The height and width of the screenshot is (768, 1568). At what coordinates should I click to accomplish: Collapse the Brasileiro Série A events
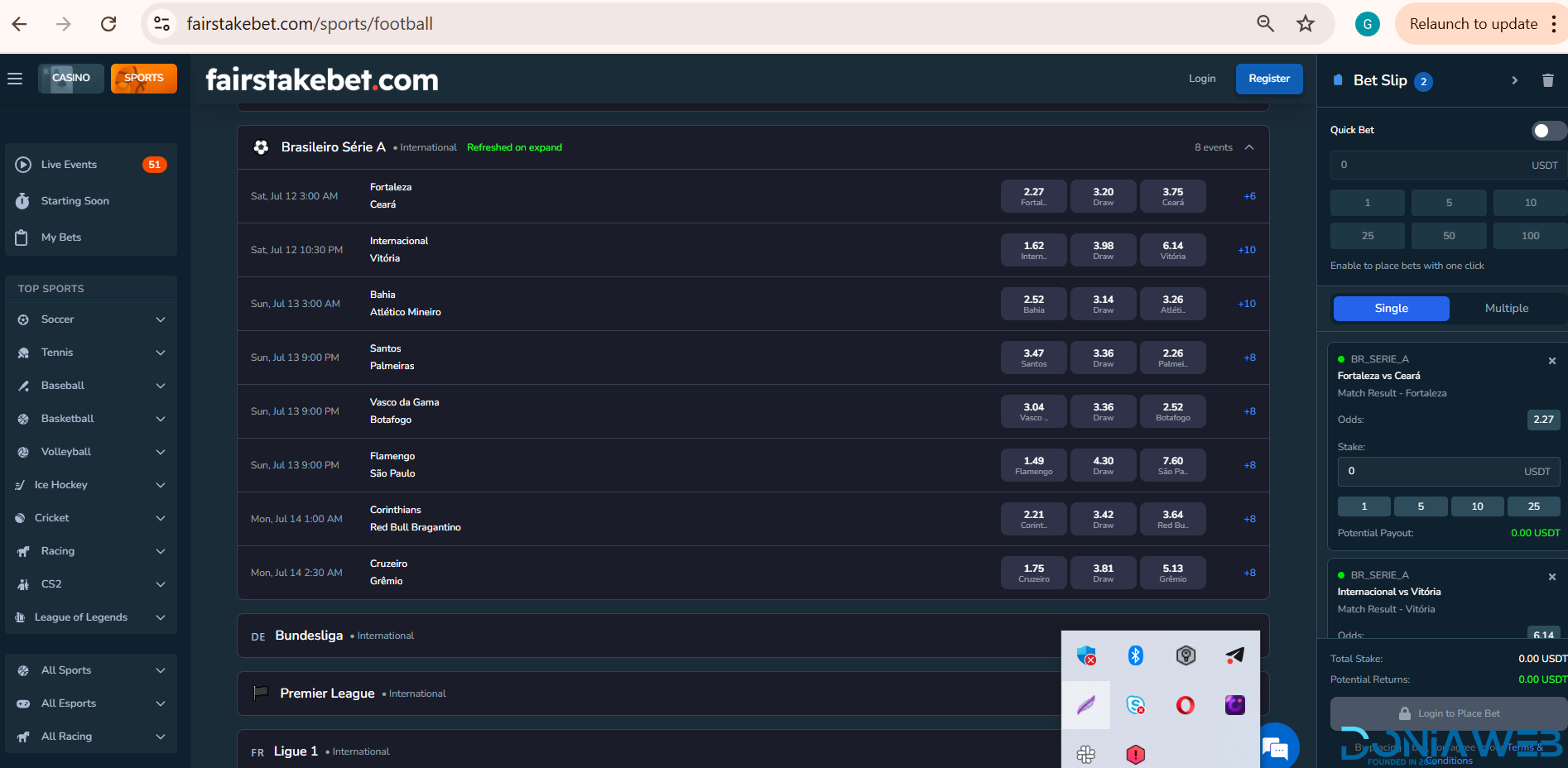click(x=1249, y=147)
